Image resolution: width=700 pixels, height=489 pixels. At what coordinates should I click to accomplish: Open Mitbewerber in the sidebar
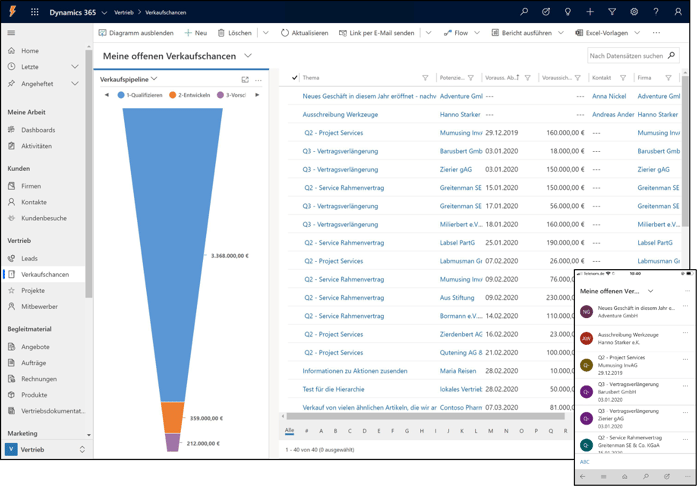coord(39,307)
